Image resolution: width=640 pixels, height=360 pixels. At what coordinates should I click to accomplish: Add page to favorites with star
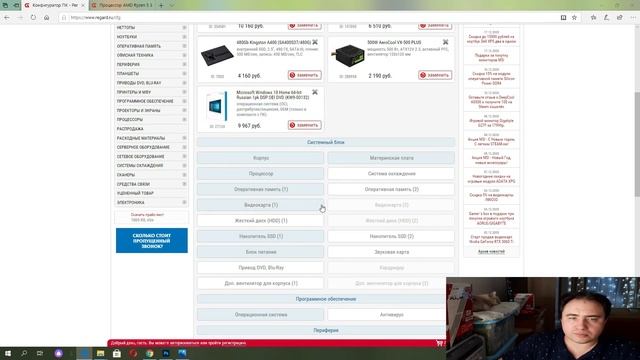click(x=574, y=18)
